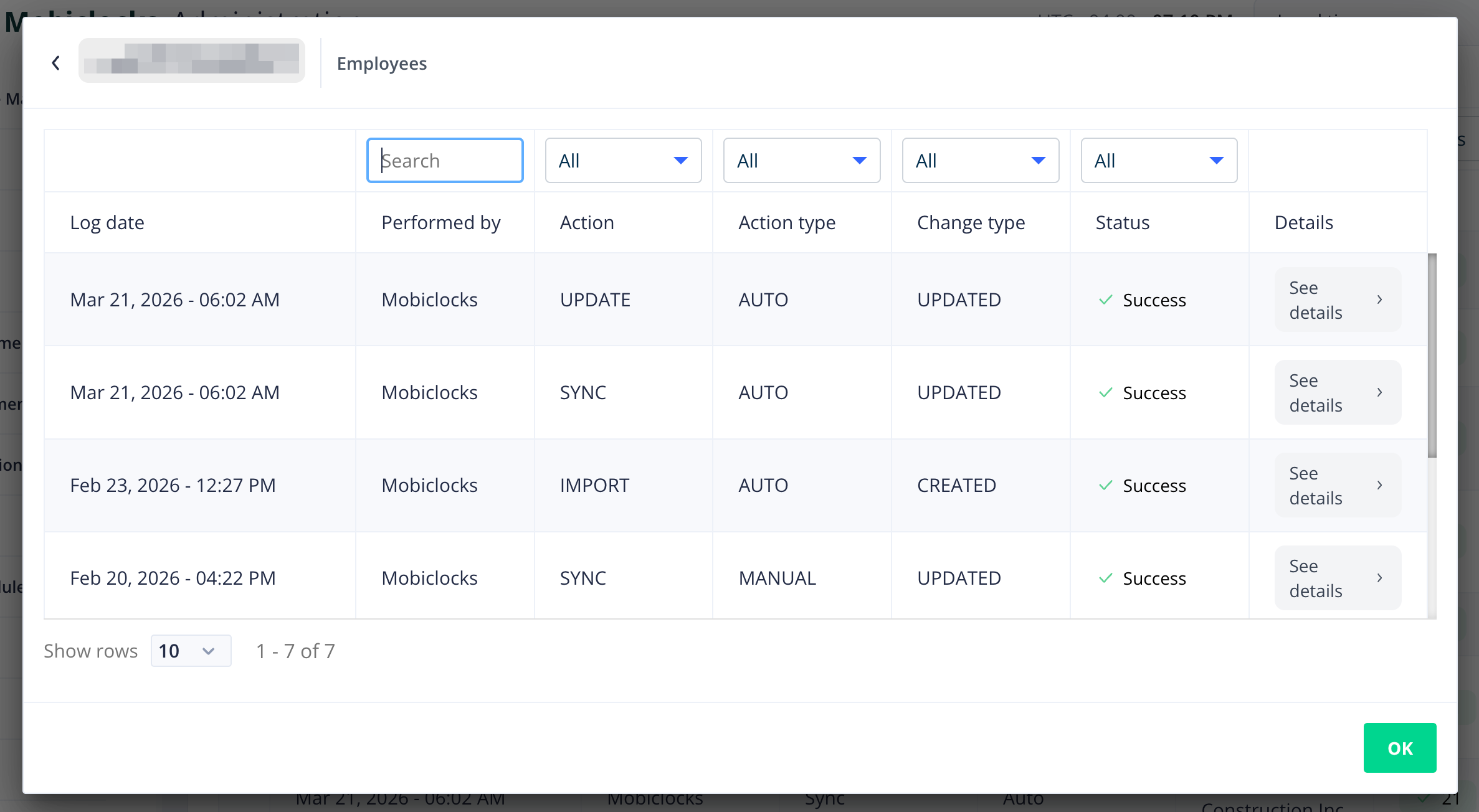This screenshot has width=1479, height=812.
Task: Open See details for SYNC AUTO row
Action: [1337, 392]
